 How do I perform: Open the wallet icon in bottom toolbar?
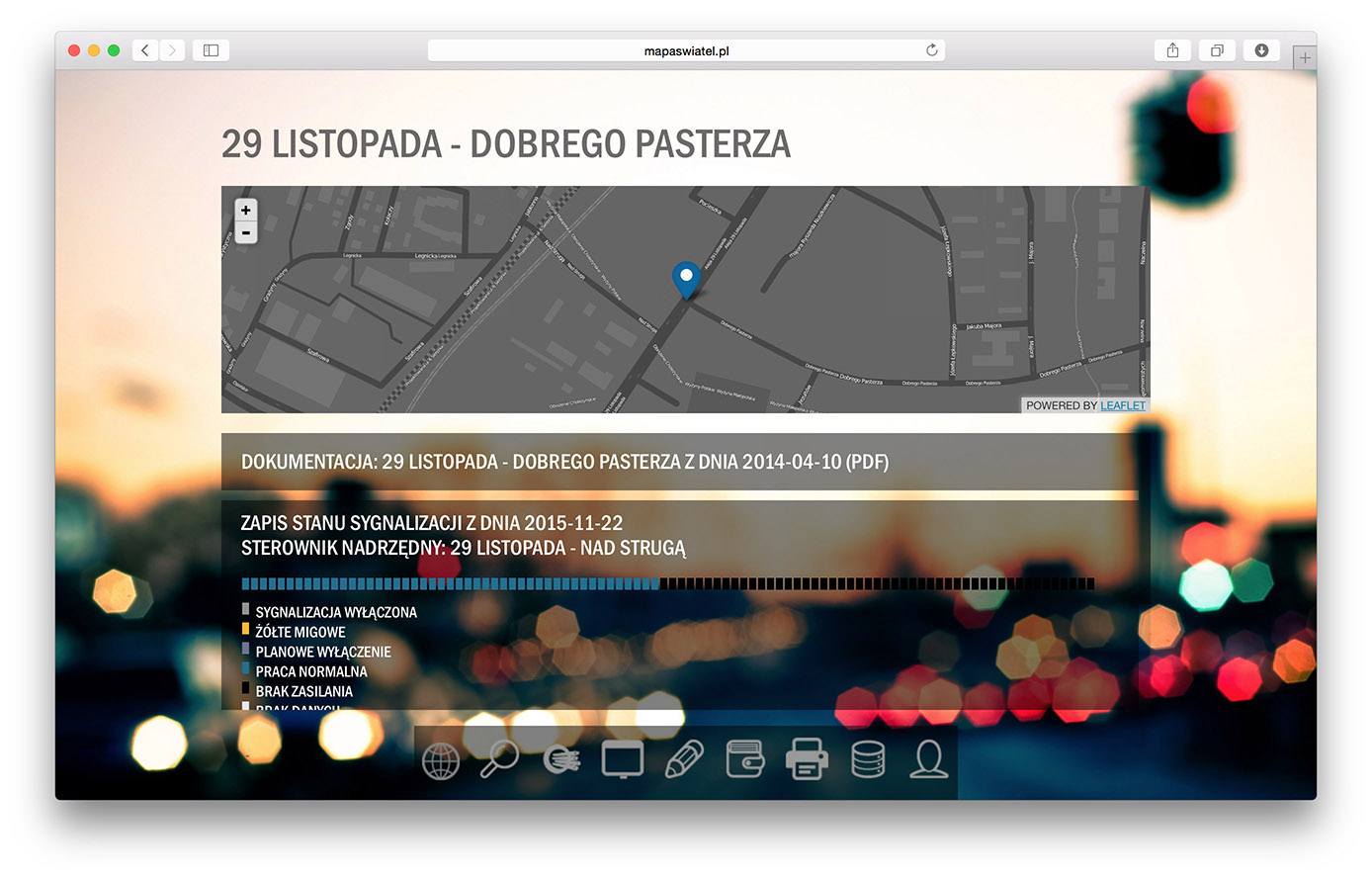click(745, 759)
